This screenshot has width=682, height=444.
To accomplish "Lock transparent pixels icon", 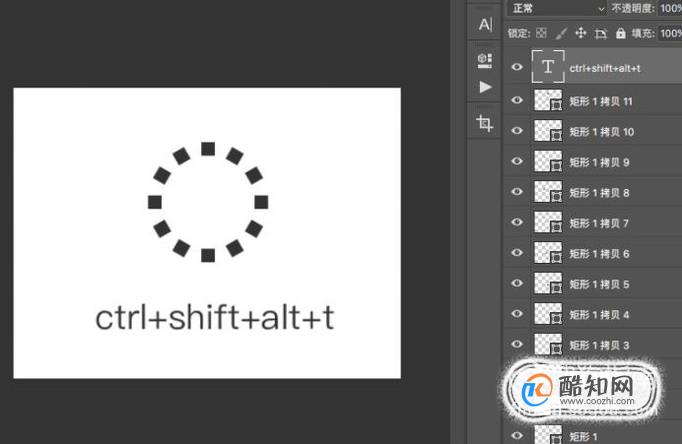I will pos(542,33).
